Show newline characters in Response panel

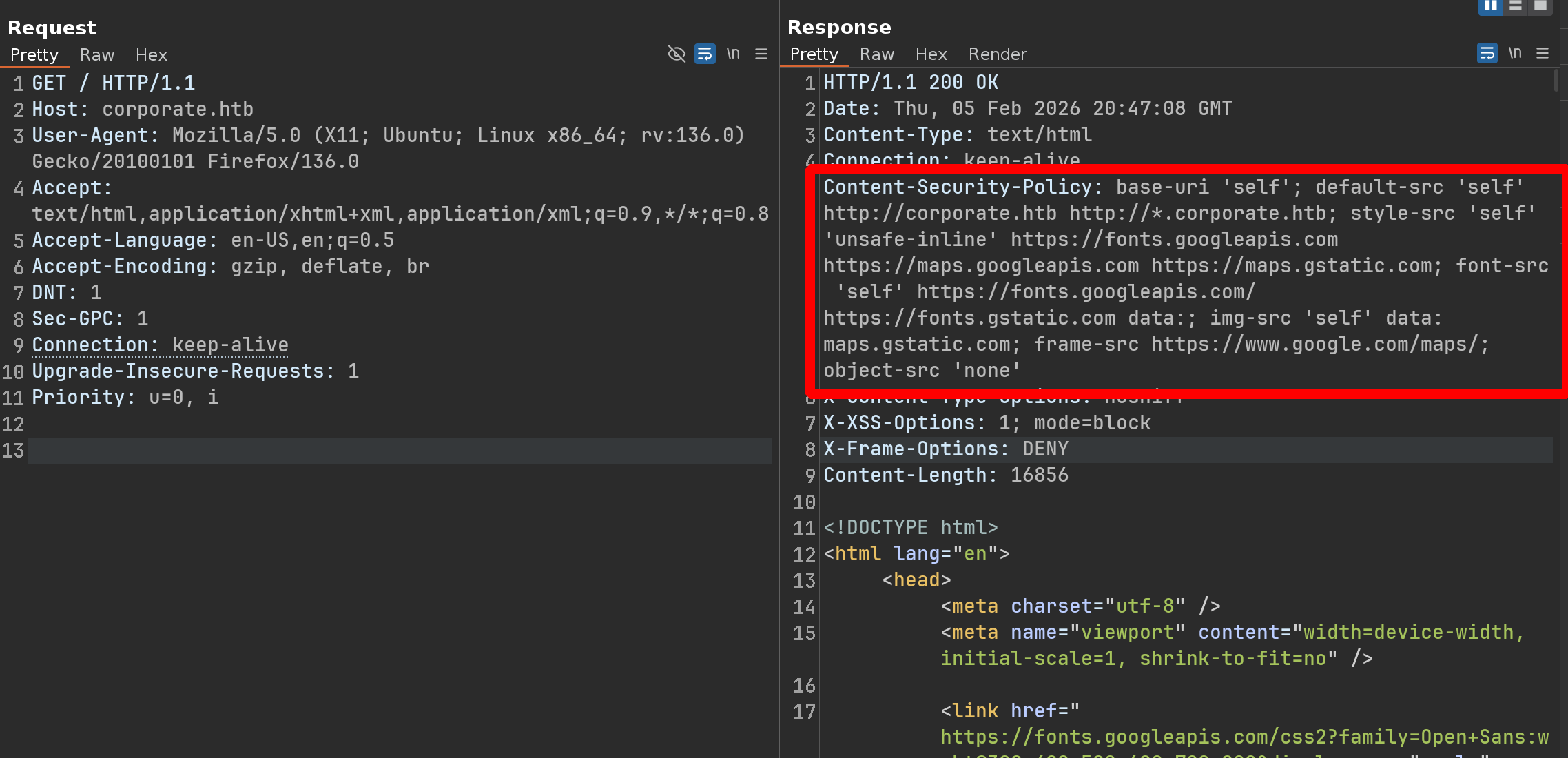tap(1515, 53)
